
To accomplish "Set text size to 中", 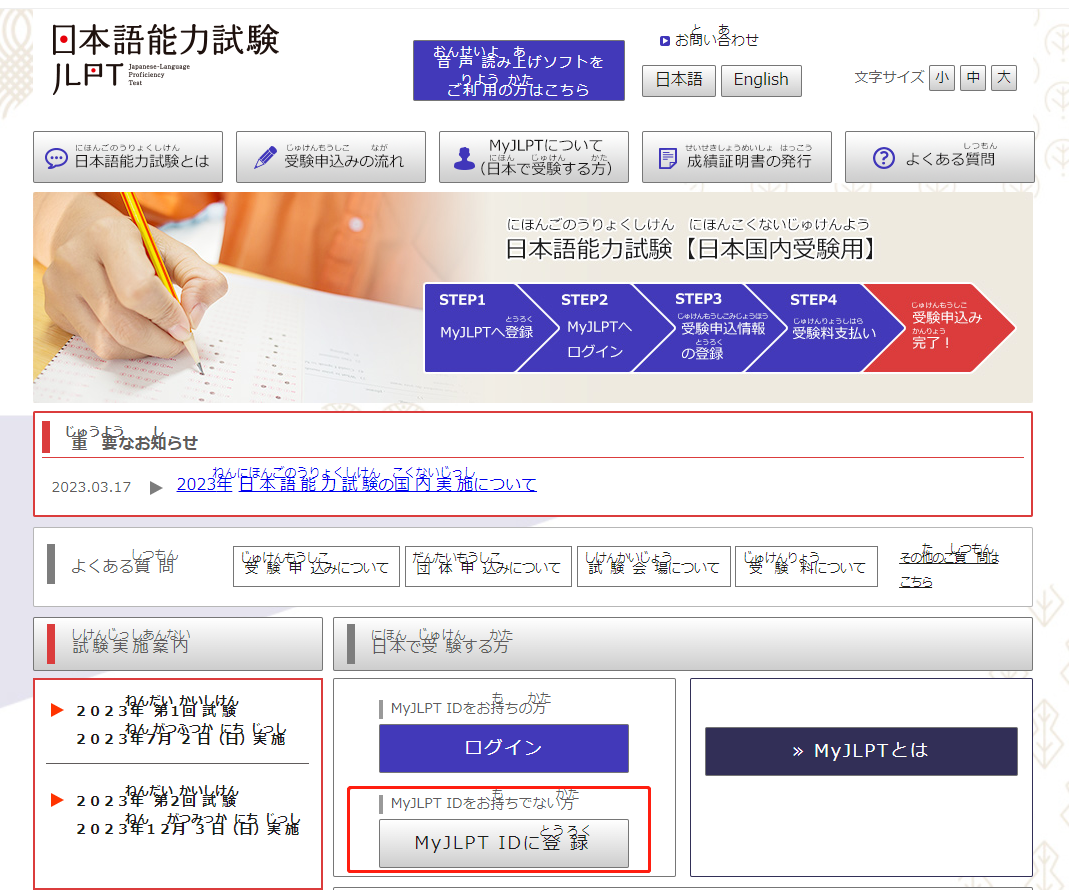I will [x=973, y=78].
